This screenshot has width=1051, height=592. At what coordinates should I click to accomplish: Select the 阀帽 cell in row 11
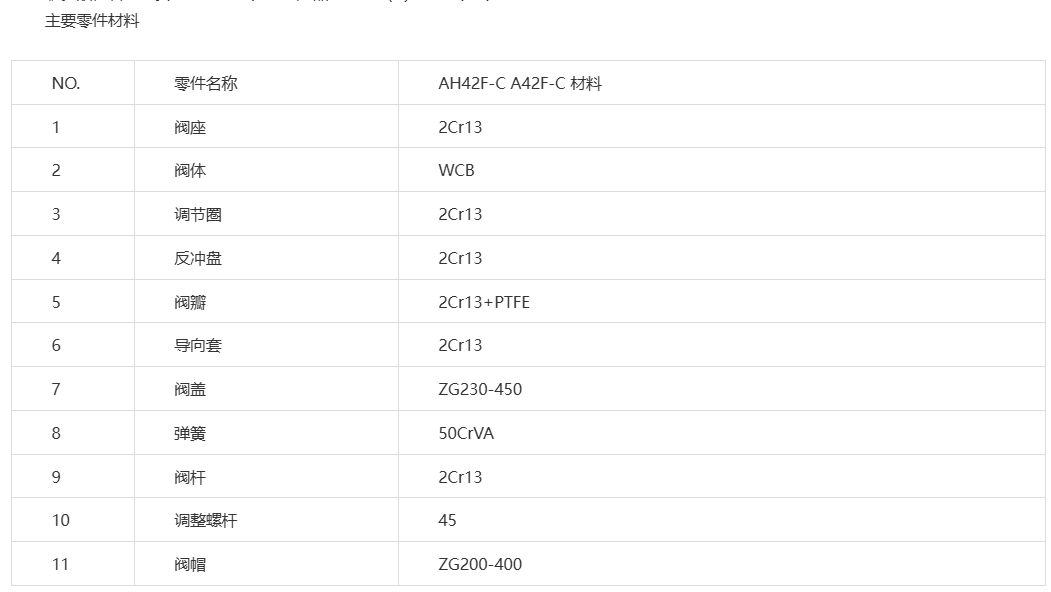266,564
